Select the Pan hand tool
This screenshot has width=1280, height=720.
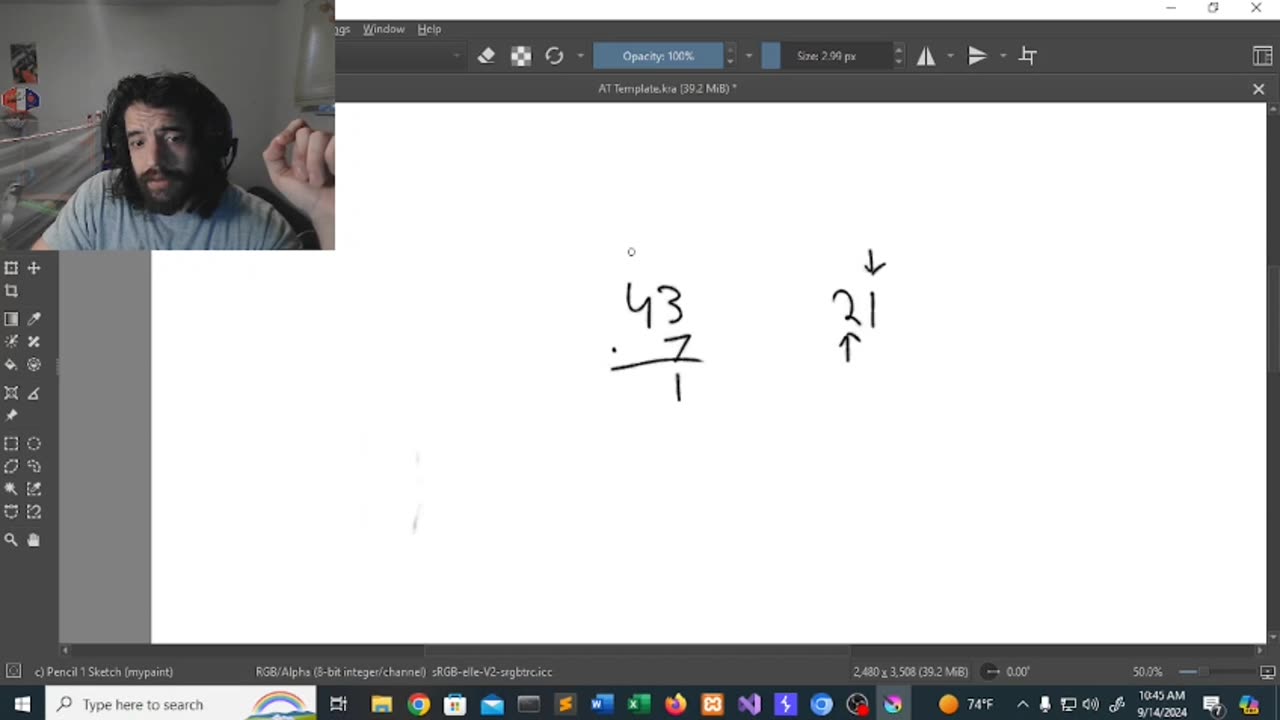pos(34,540)
